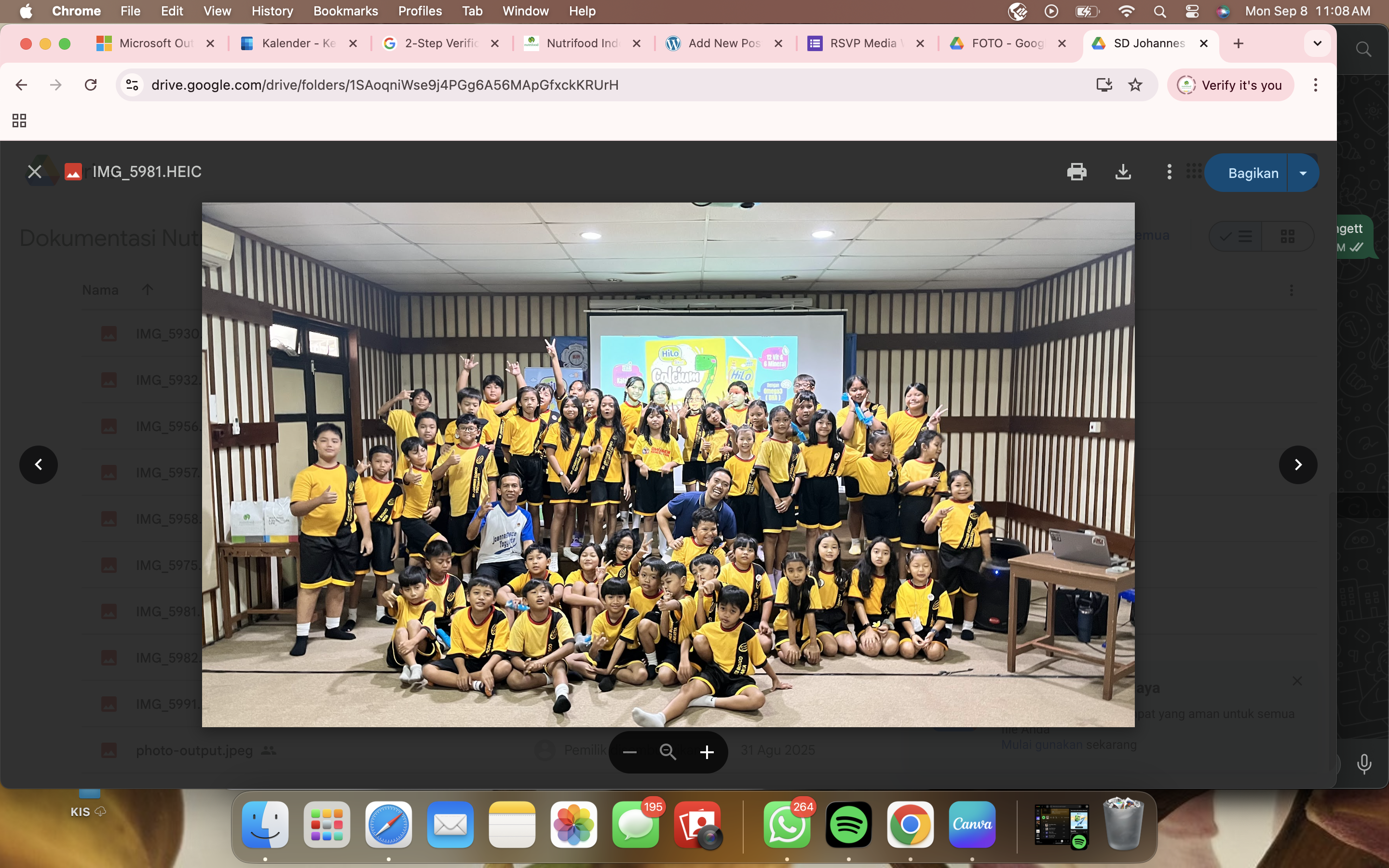
Task: Zoom out with the minus icon
Action: [x=630, y=751]
